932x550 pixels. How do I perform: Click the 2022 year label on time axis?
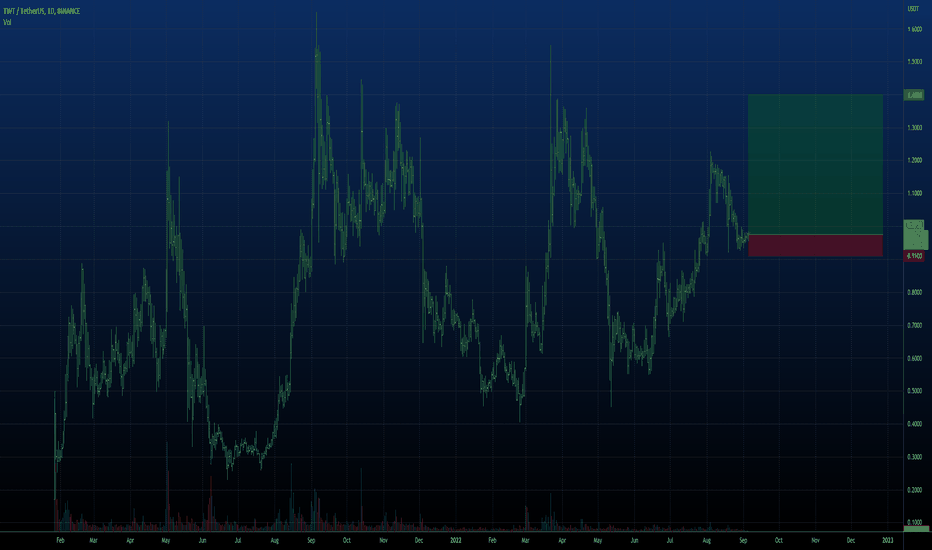455,540
